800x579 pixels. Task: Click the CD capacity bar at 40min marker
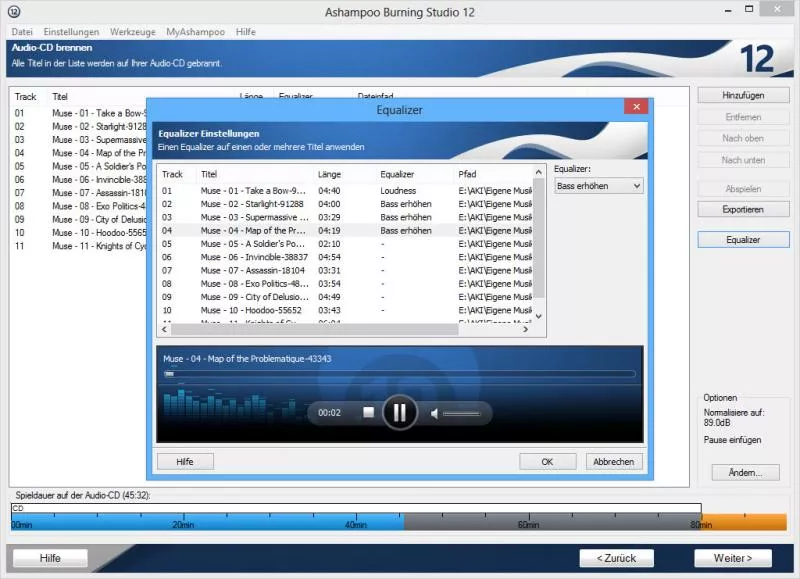coord(356,523)
